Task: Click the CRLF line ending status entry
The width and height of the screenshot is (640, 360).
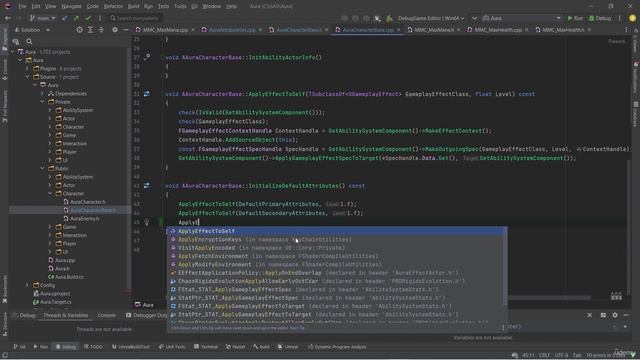Action: (x=544, y=355)
